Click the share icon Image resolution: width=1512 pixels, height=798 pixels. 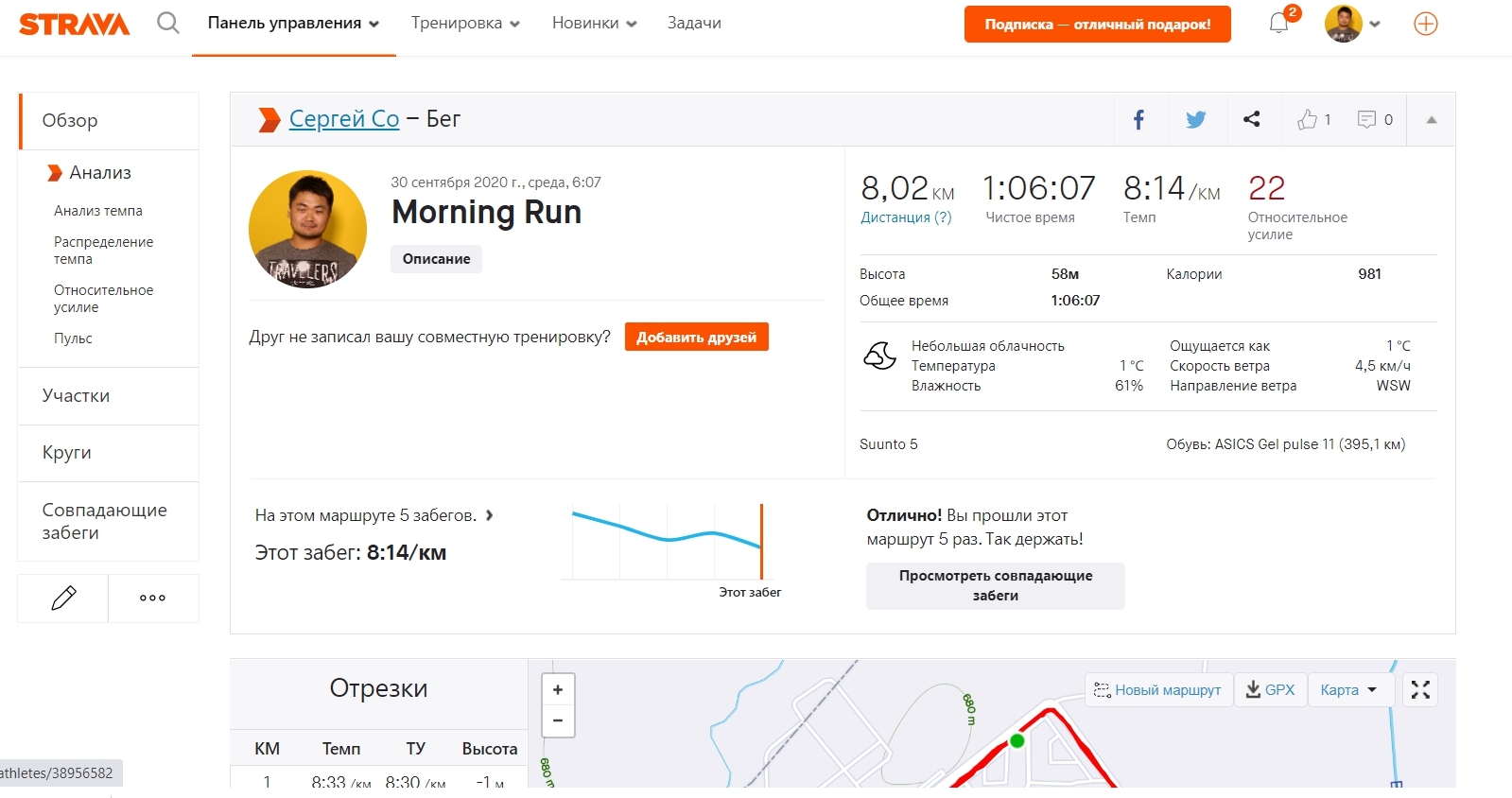(1251, 119)
